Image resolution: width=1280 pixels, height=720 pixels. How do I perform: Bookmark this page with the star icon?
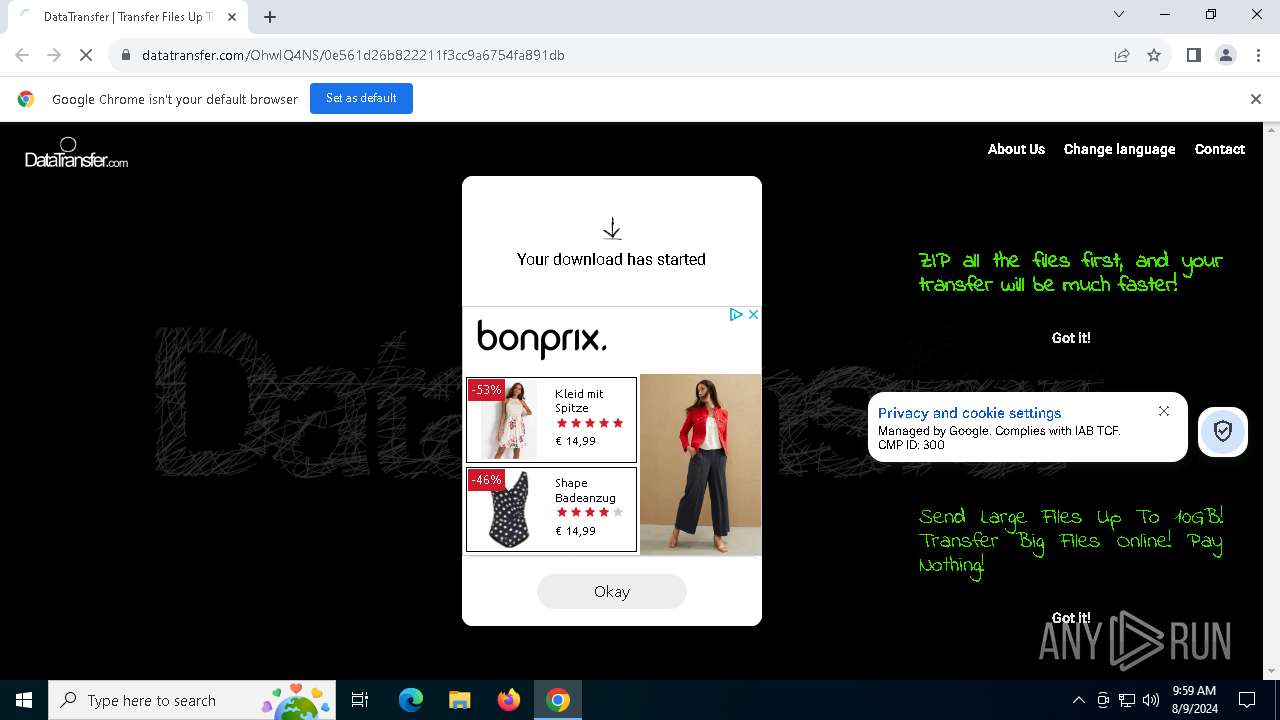coord(1154,55)
